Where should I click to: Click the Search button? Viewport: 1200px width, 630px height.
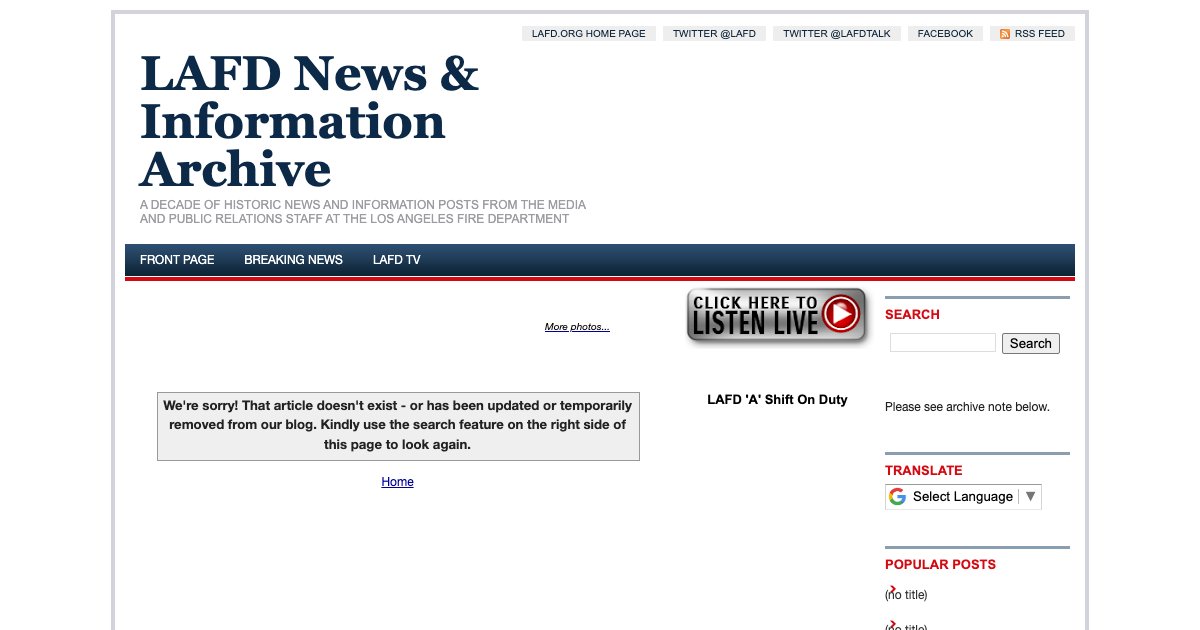[x=1030, y=343]
